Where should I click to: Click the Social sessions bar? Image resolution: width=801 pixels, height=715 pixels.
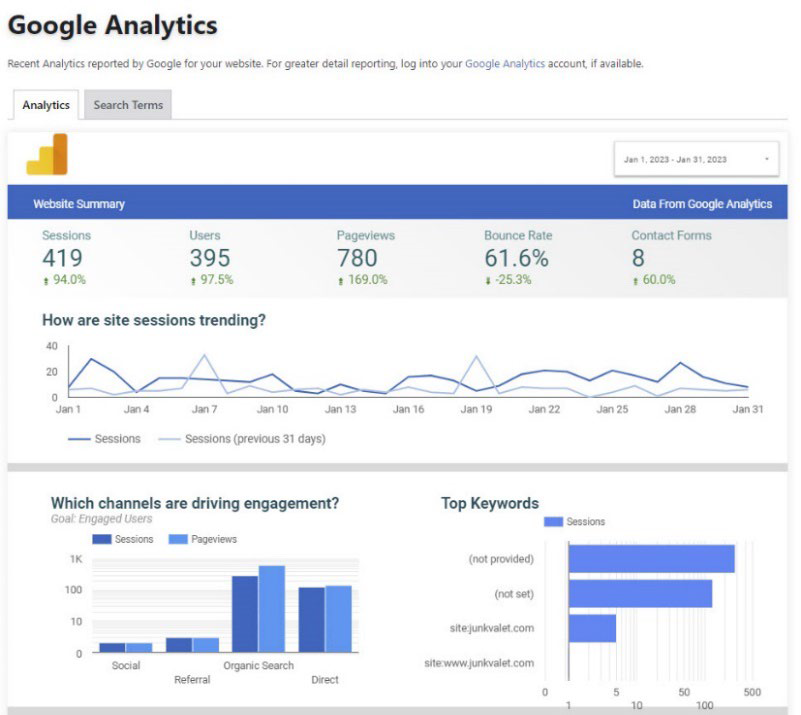pyautogui.click(x=112, y=648)
